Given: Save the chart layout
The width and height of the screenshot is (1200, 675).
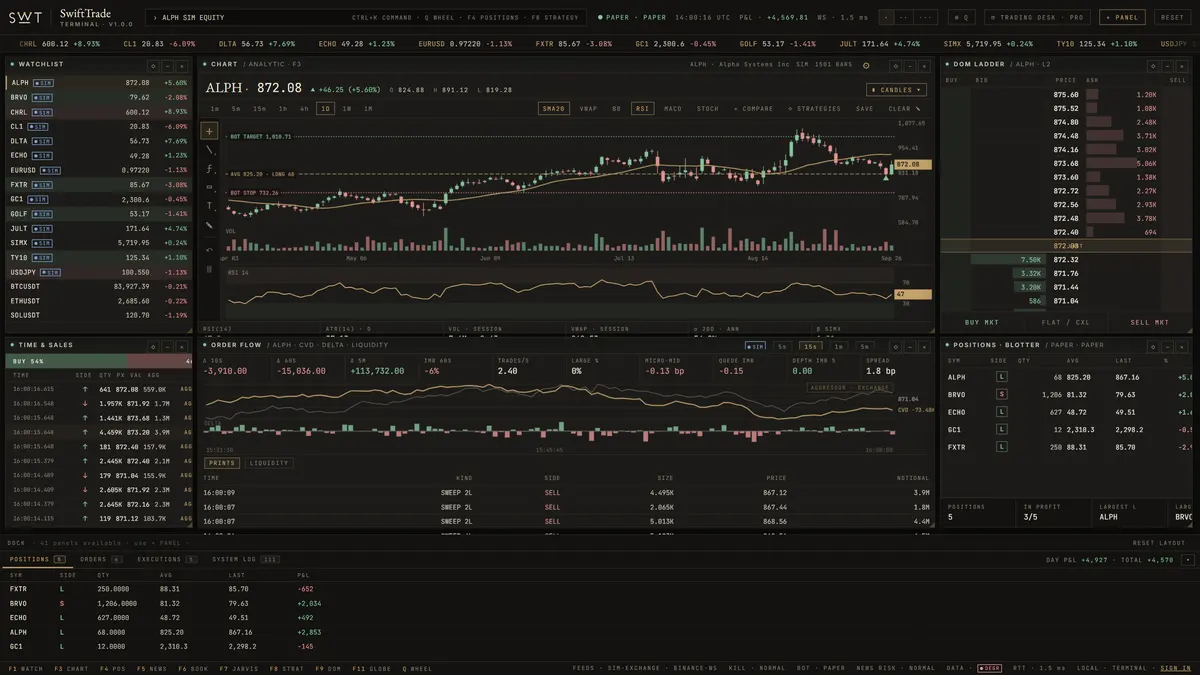Looking at the screenshot, I should point(864,108).
